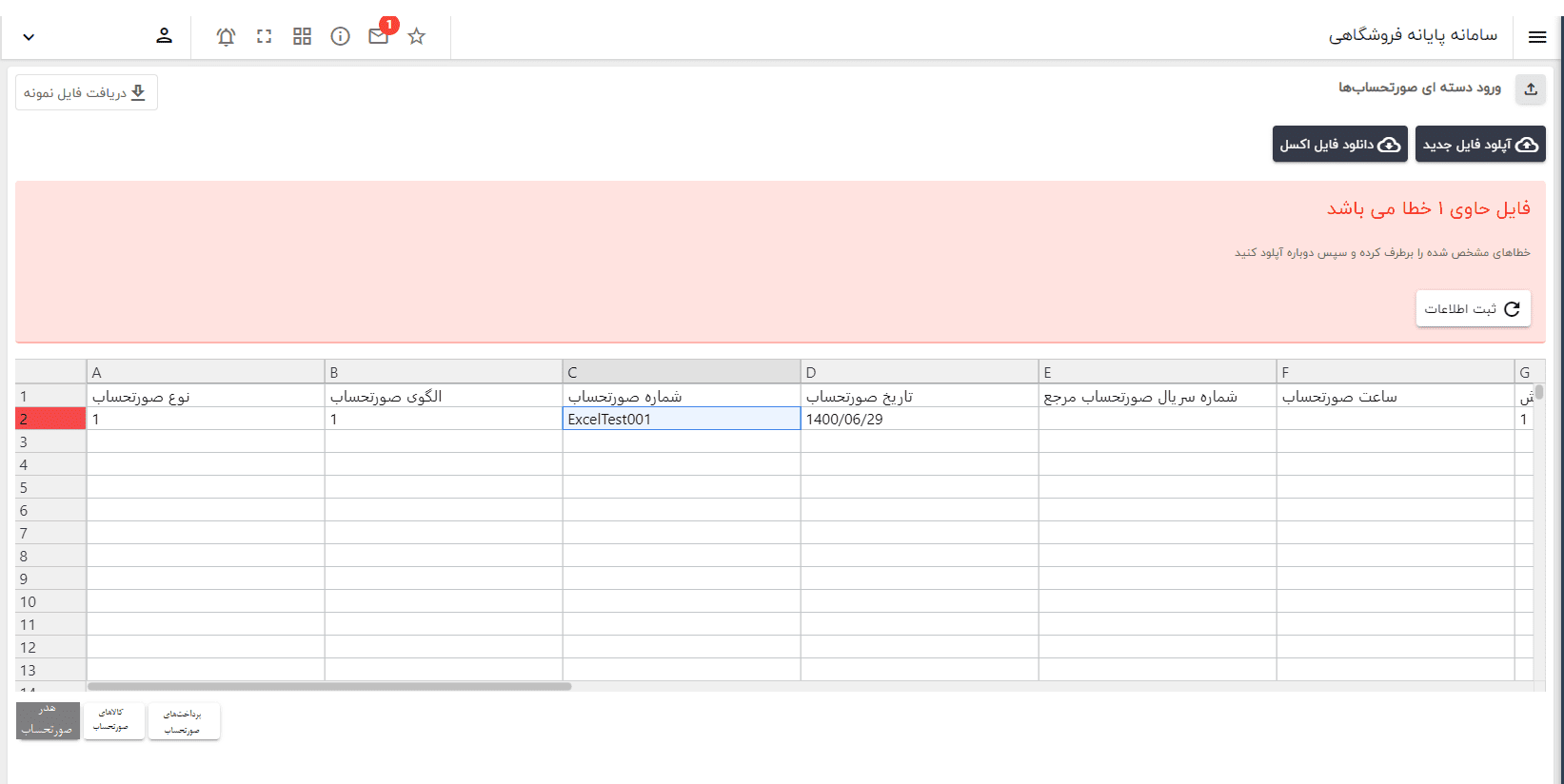Screen dimensions: 1564x784
Task: Click error heading فایل حاوی ۱ خطا می باشد
Action: tap(1429, 208)
